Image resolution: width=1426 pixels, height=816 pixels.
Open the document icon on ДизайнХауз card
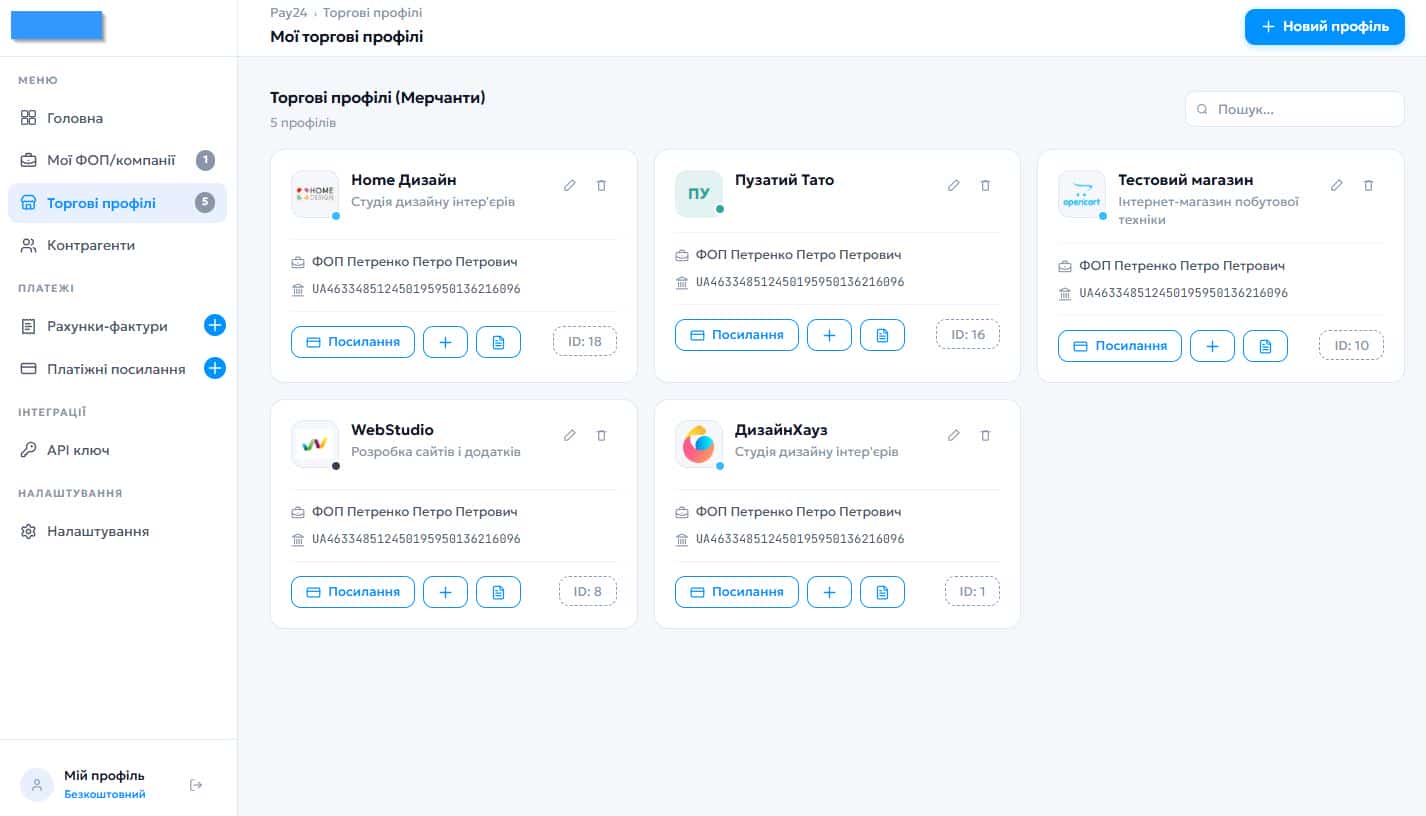coord(882,592)
